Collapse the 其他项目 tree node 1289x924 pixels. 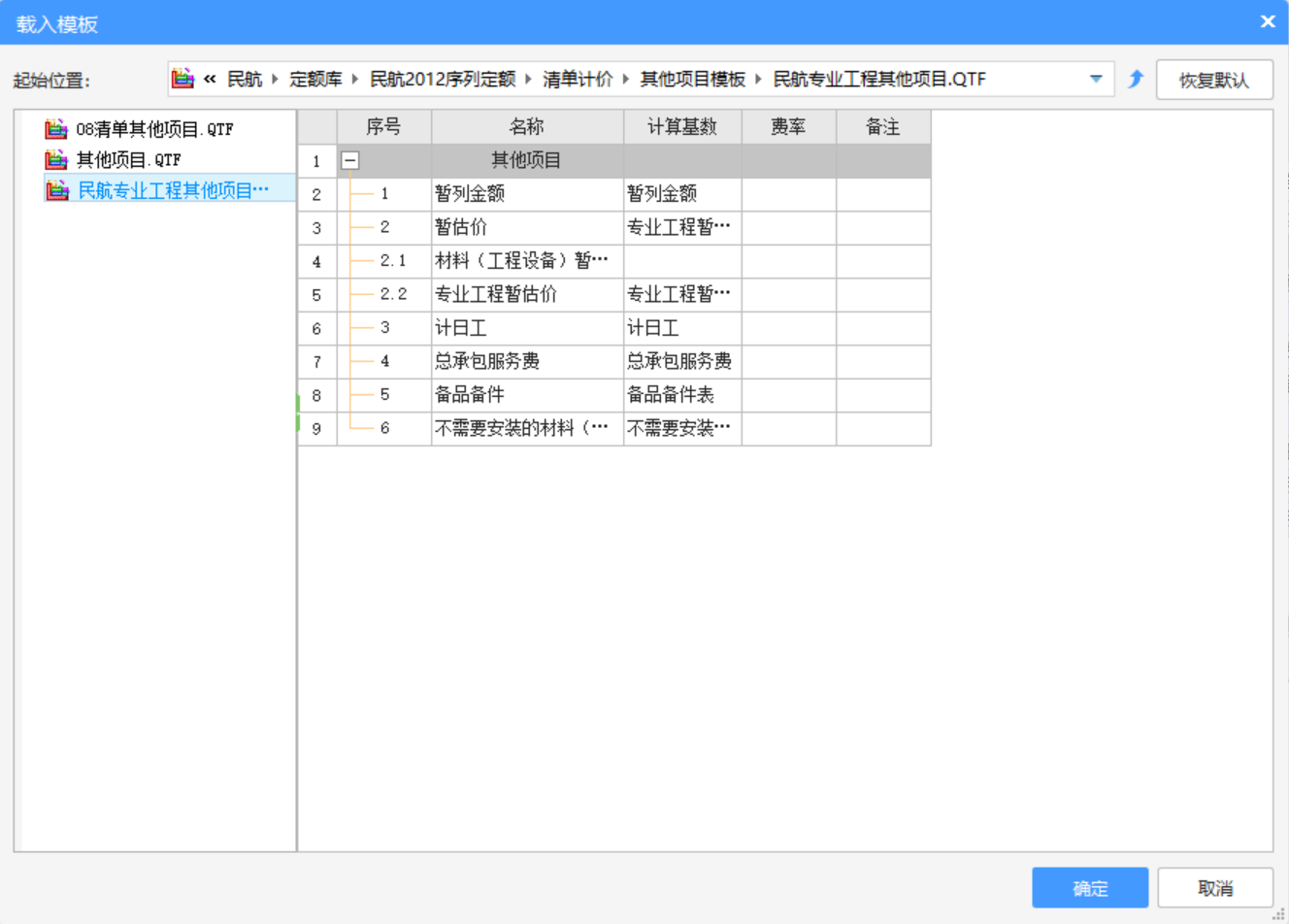click(x=350, y=161)
